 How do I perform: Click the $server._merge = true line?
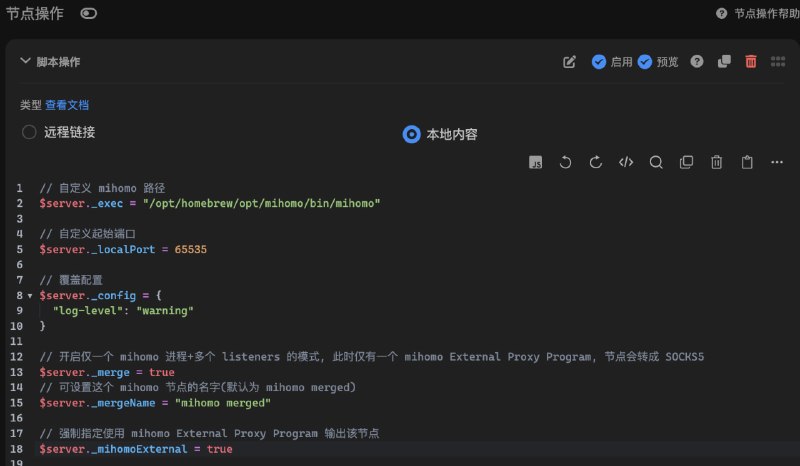point(107,373)
